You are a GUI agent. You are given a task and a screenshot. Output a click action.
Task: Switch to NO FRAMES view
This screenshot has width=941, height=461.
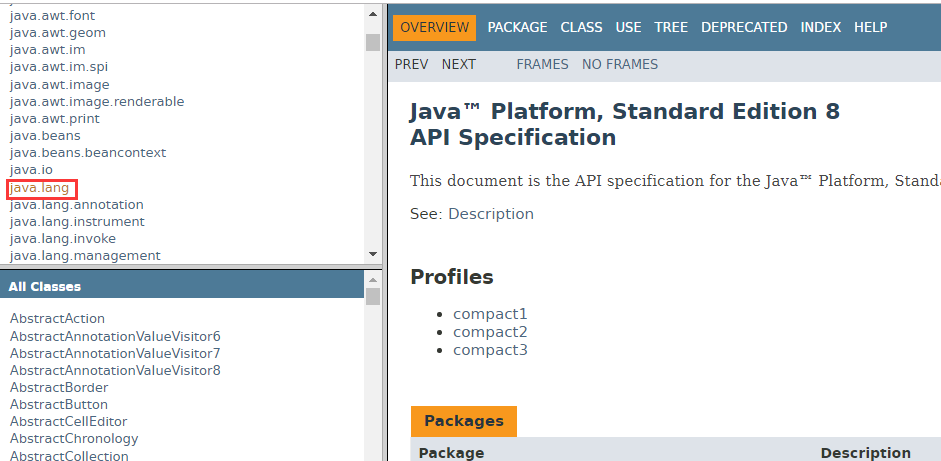click(x=620, y=64)
